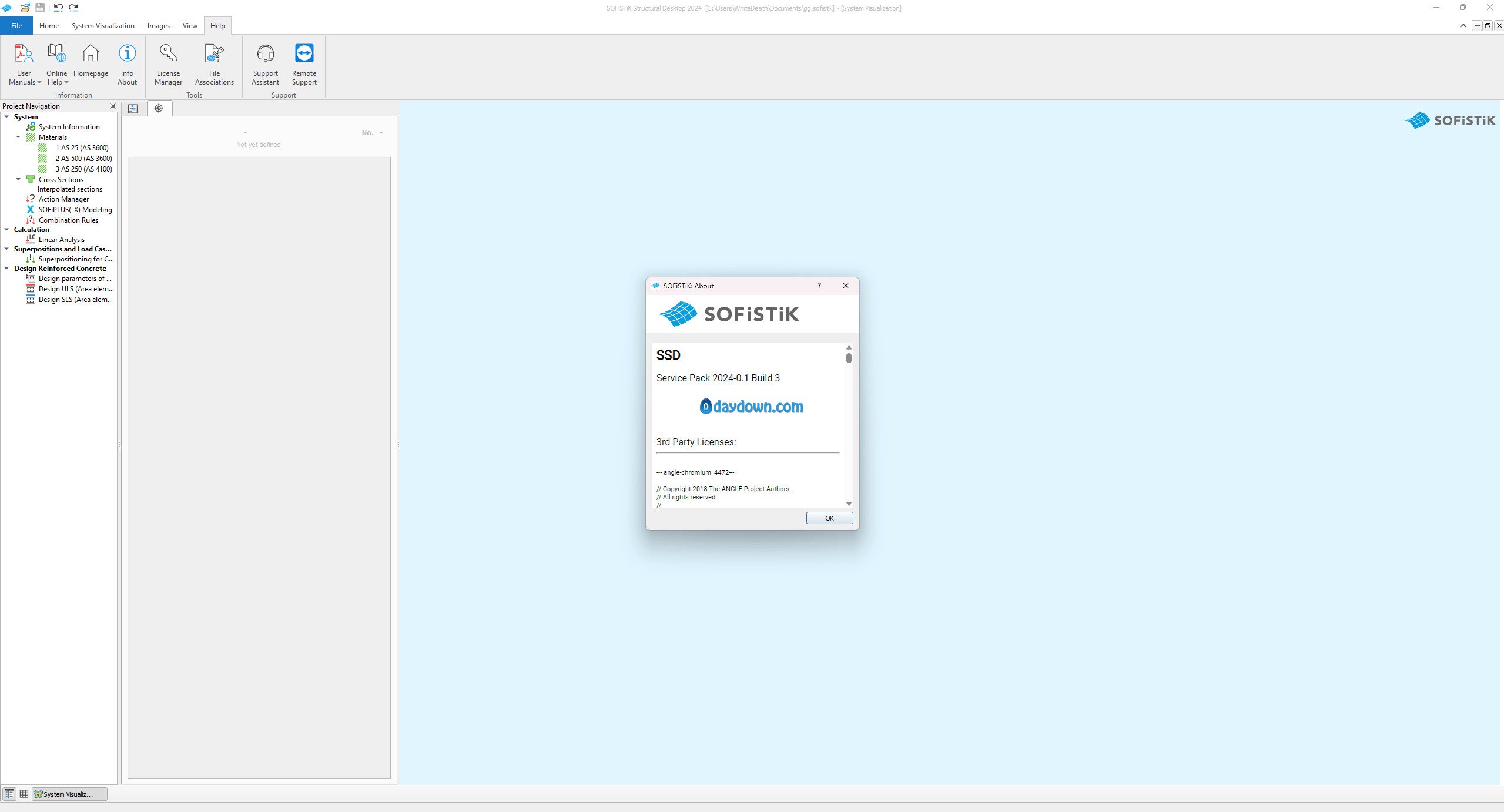Screen dimensions: 1504x812
Task: Collapse Superpositions and Load Cas... group
Action: (7, 249)
